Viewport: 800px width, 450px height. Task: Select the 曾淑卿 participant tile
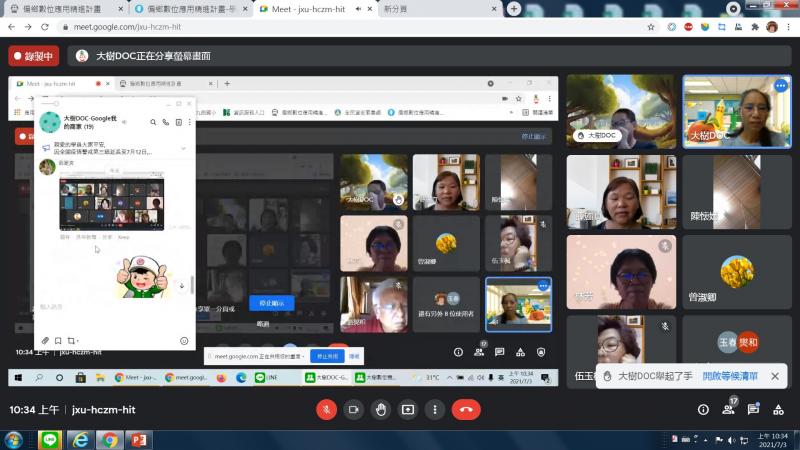(737, 272)
